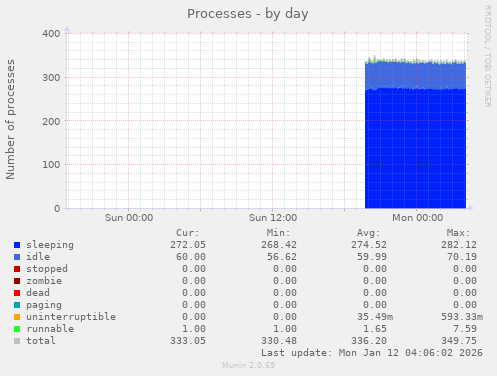Click the 'Max:' column header
The height and width of the screenshot is (376, 497).
click(x=459, y=233)
